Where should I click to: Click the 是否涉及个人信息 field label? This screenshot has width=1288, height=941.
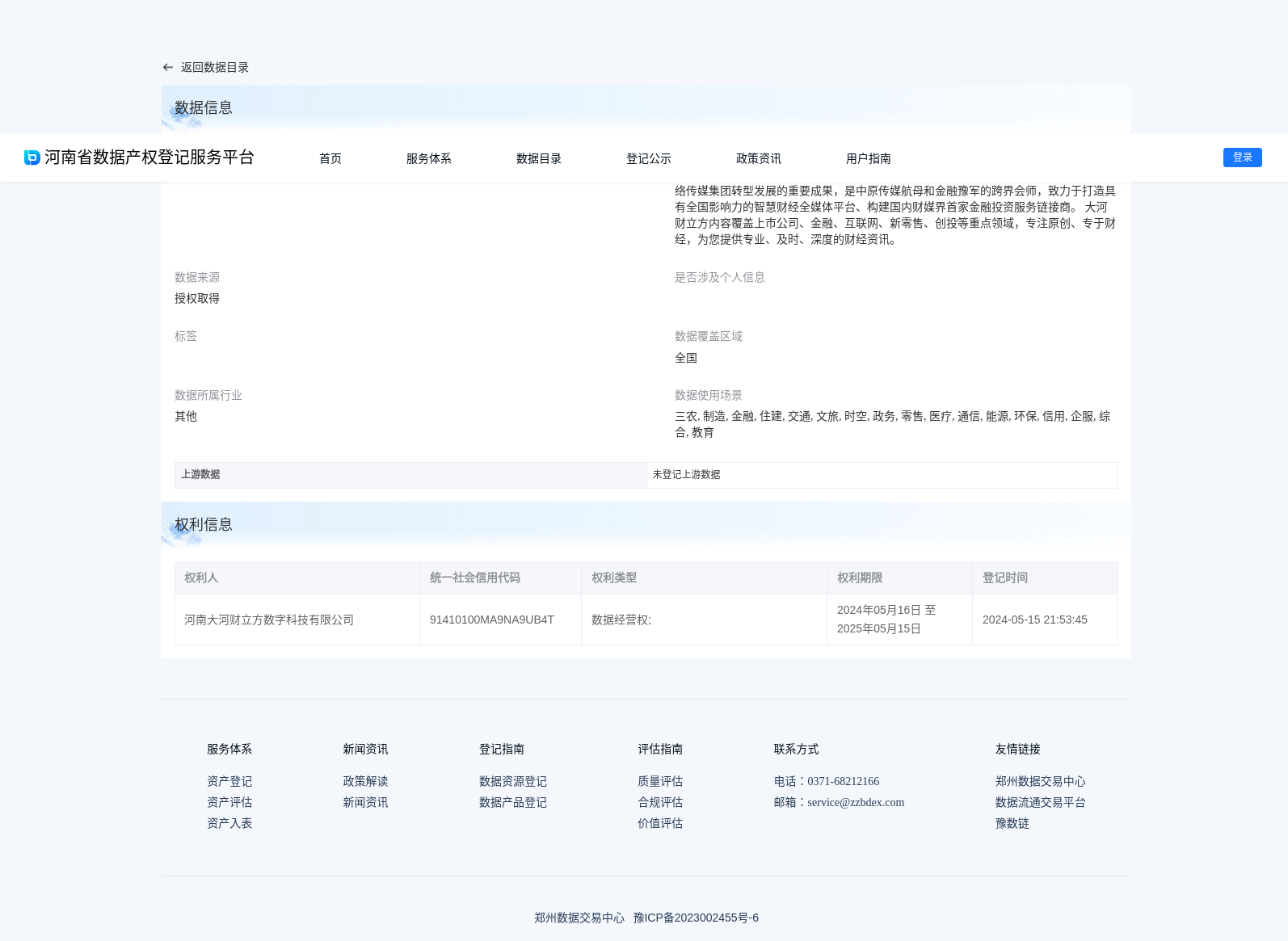click(x=720, y=277)
